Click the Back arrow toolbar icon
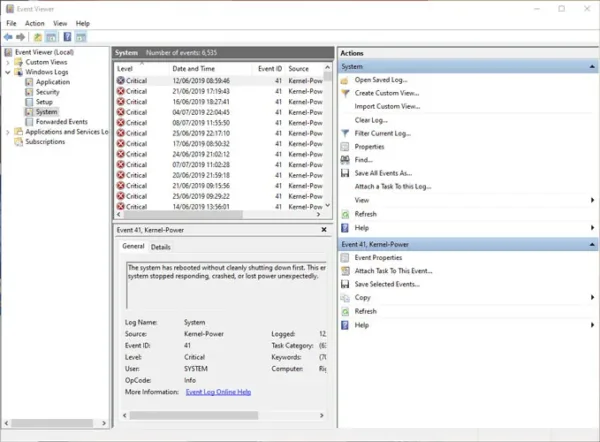The height and width of the screenshot is (442, 600). pos(8,37)
